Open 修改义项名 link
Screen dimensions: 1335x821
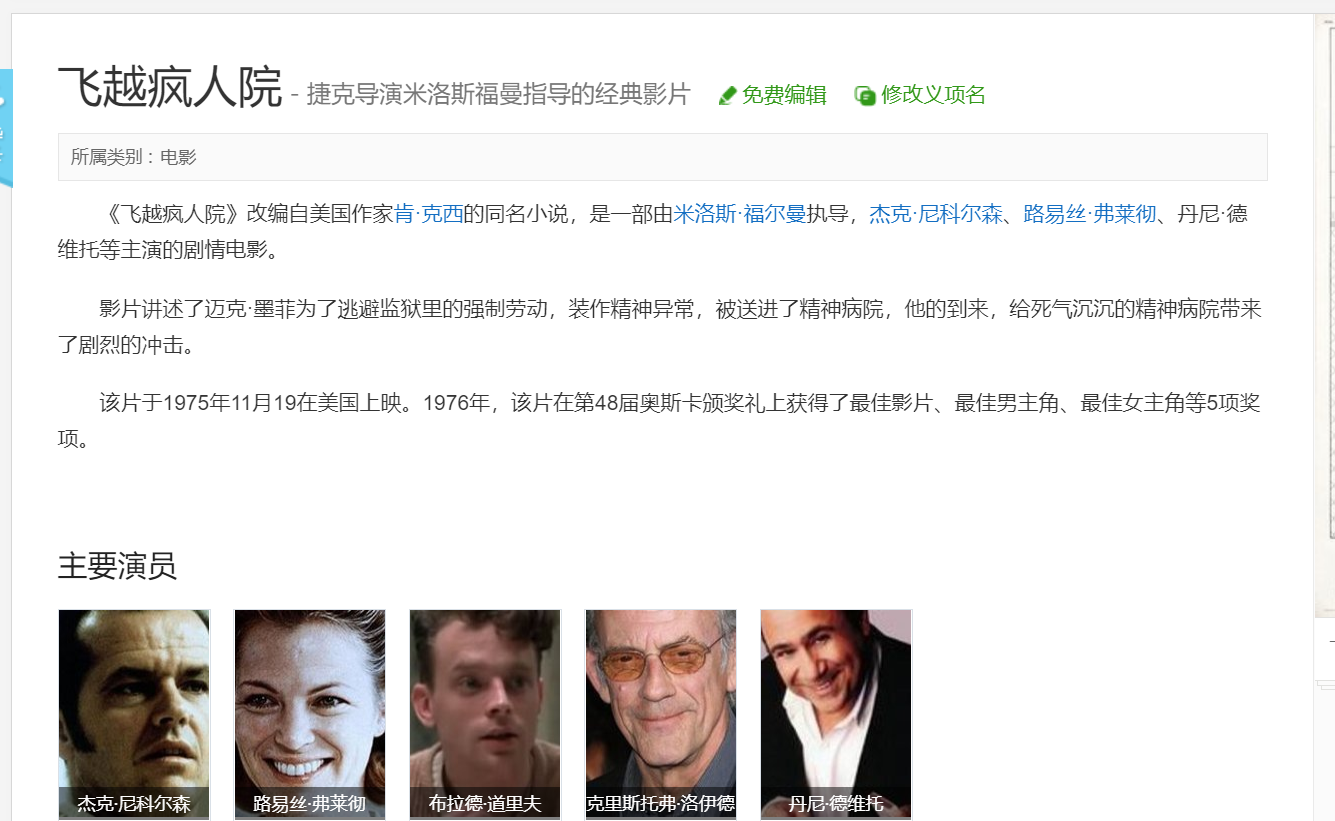coord(933,95)
